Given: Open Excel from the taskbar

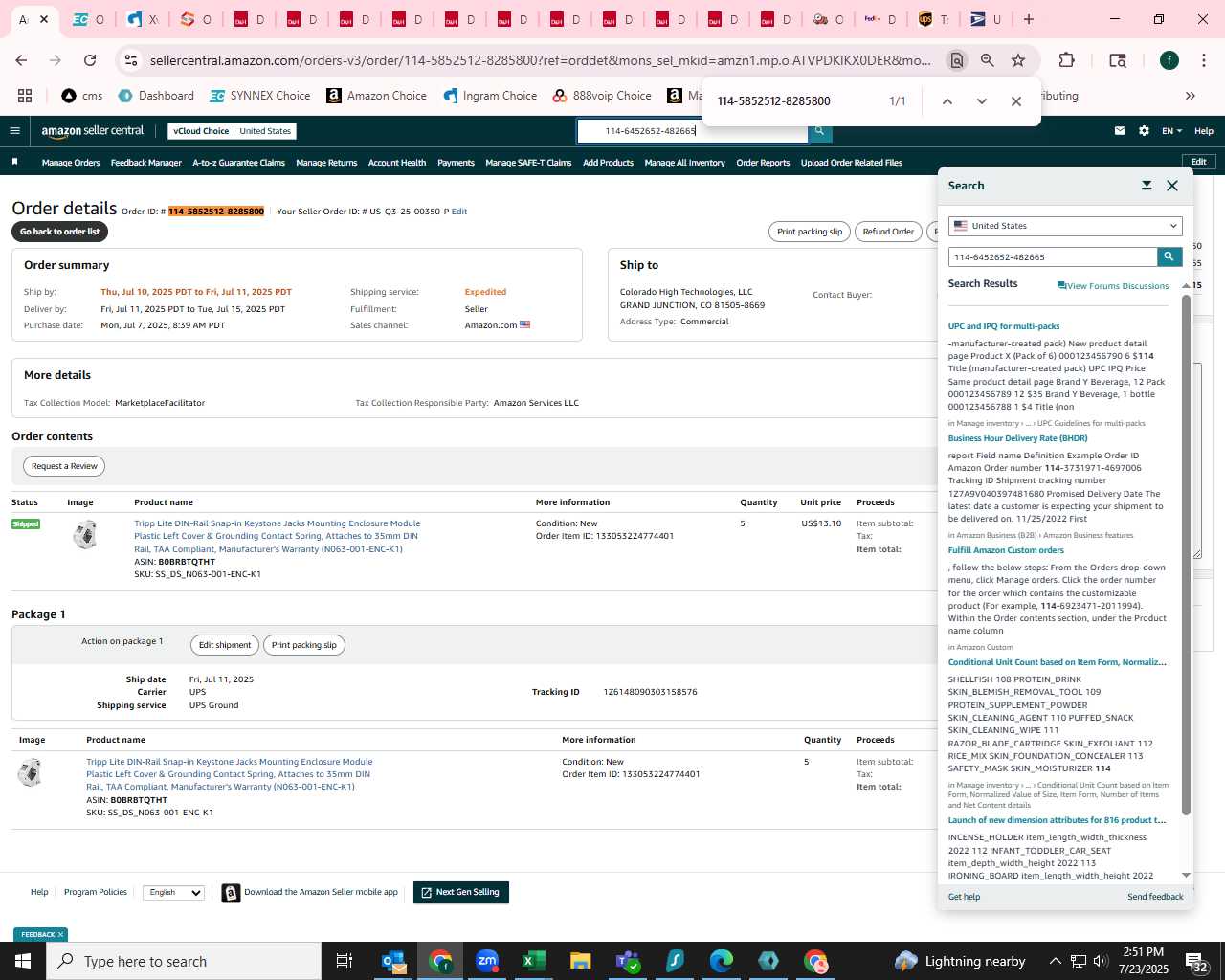Looking at the screenshot, I should [x=533, y=961].
